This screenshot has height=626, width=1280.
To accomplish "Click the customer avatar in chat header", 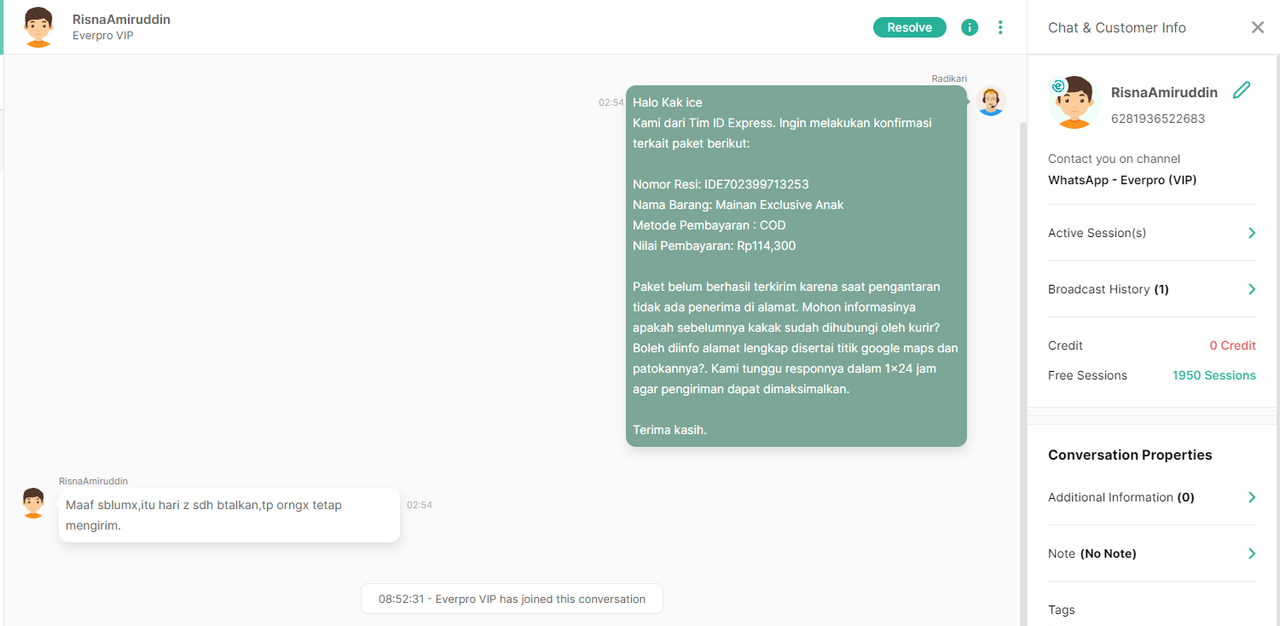I will point(38,27).
